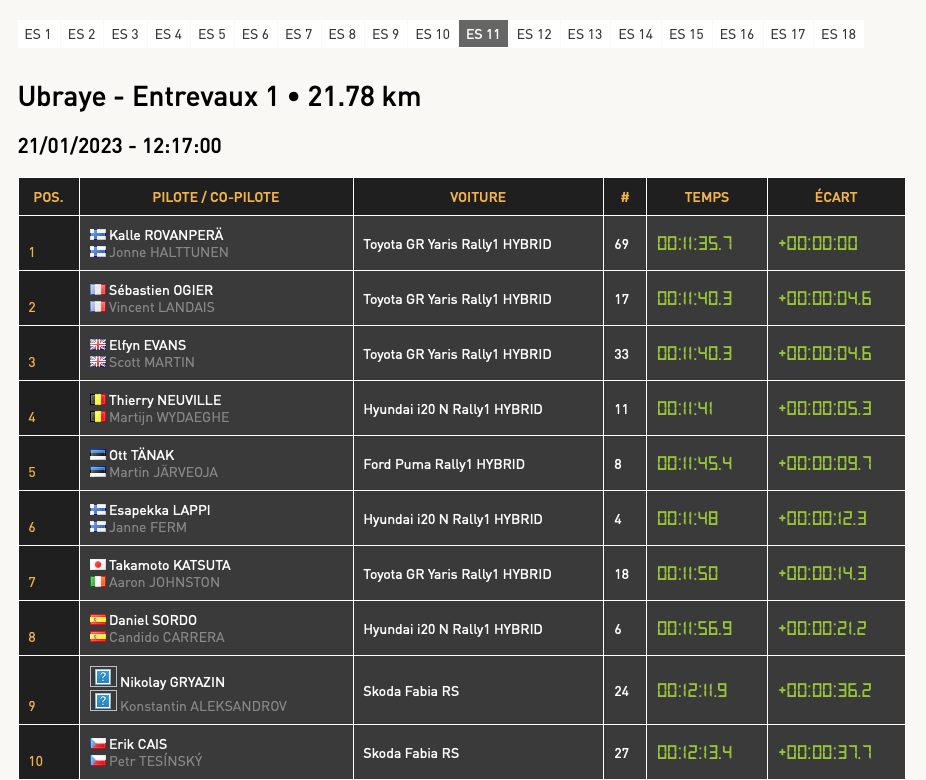Click the date 21/01/2023 - 12:17:00
Image resolution: width=926 pixels, height=780 pixels.
click(x=120, y=145)
